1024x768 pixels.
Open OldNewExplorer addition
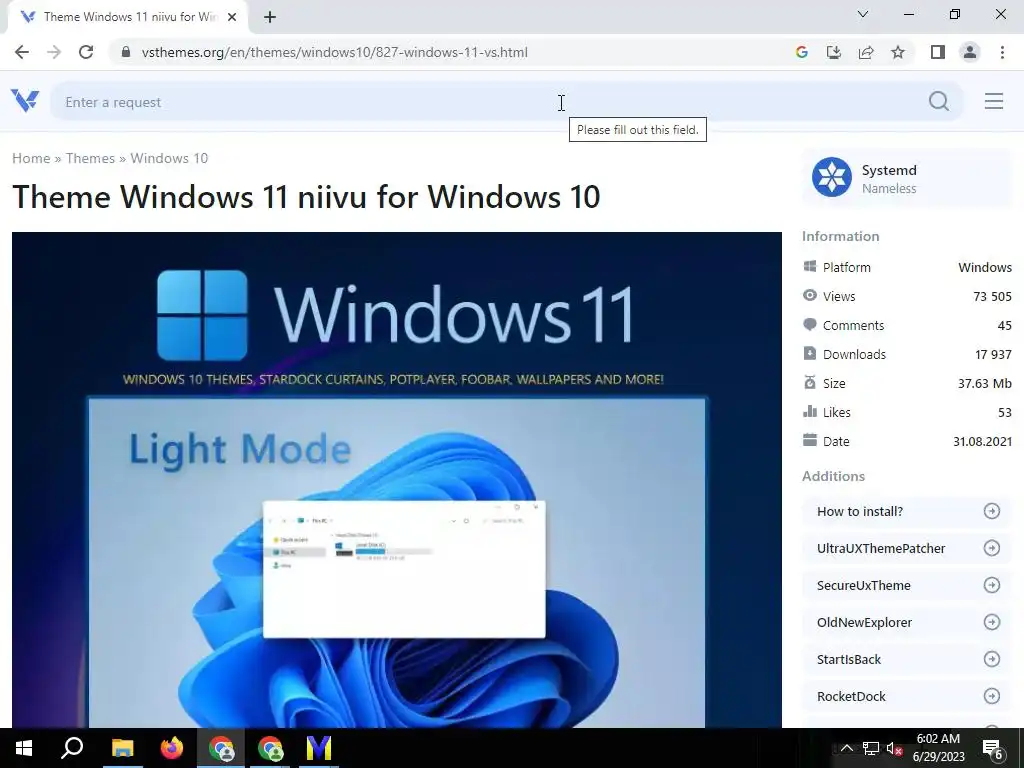908,622
